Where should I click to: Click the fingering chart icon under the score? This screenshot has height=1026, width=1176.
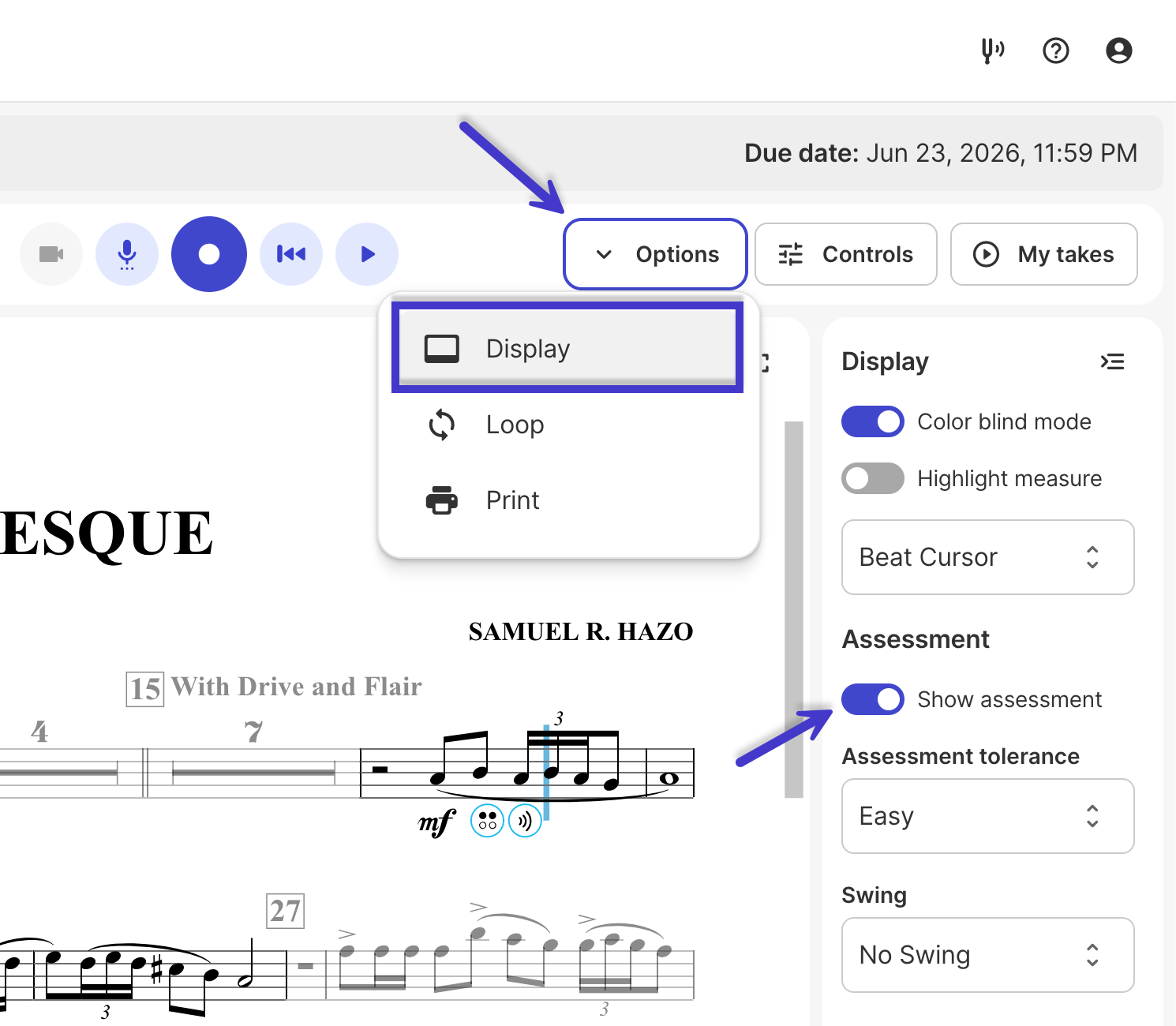(487, 821)
